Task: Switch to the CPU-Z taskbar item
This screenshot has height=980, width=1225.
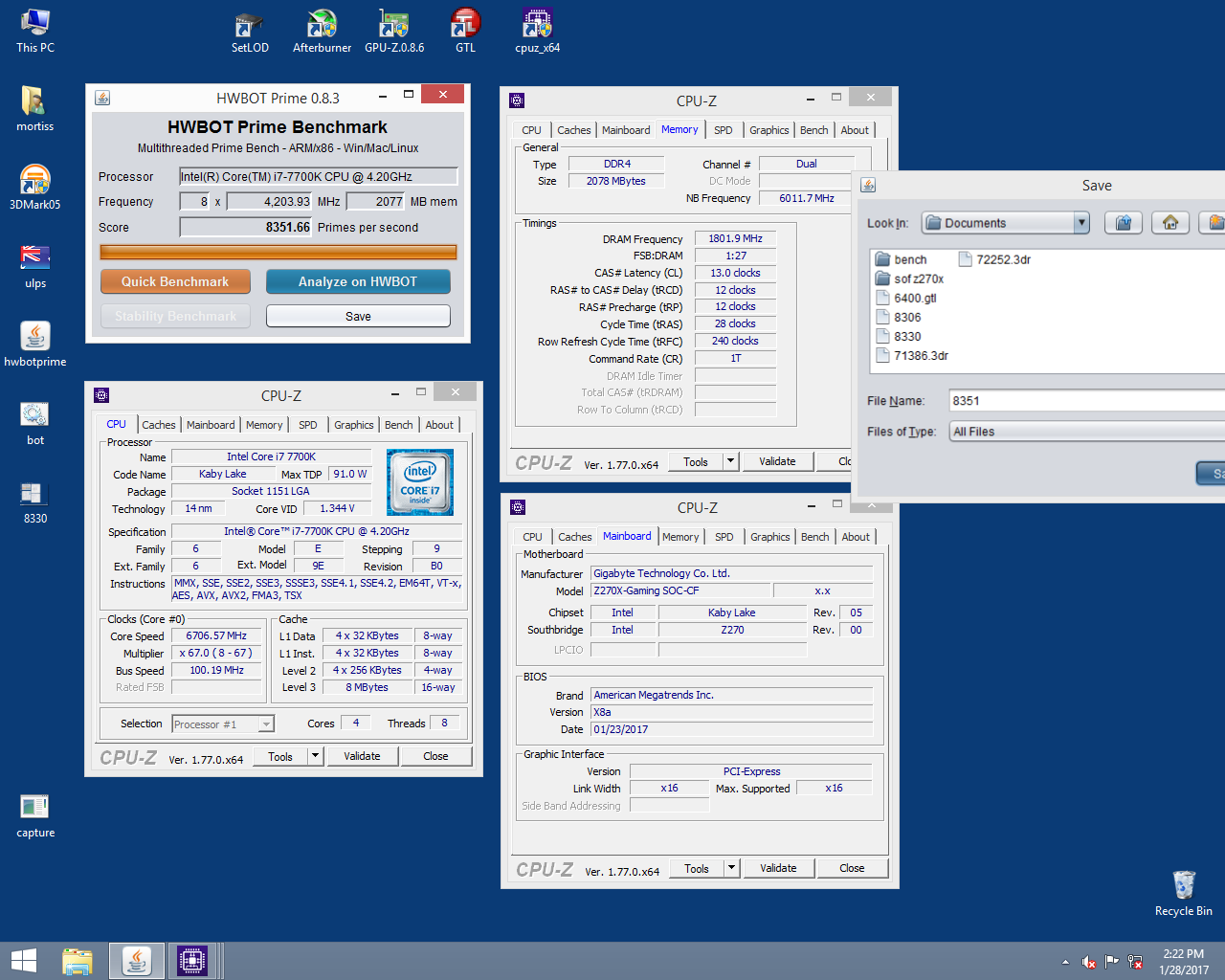Action: (x=192, y=961)
